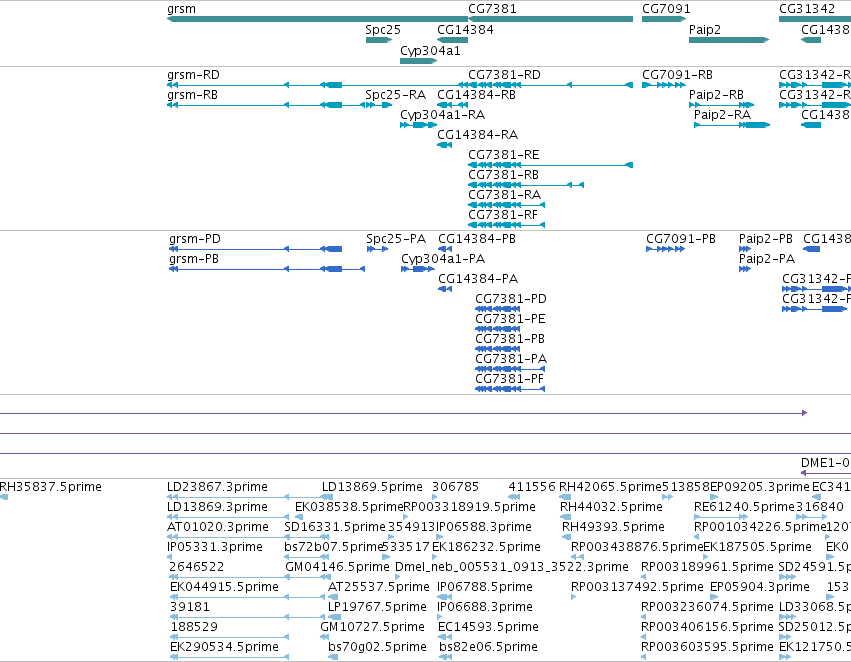This screenshot has height=662, width=851.
Task: Click the CG7091-RB transcript label
Action: [x=677, y=75]
